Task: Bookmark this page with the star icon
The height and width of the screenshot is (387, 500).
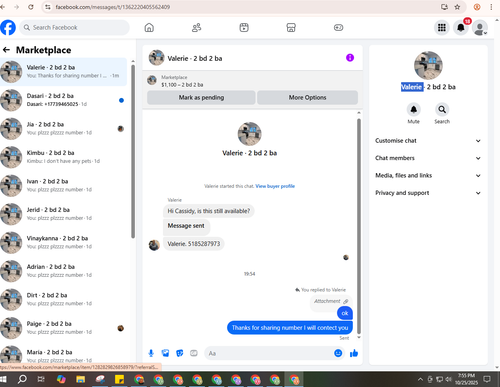Action: tap(457, 7)
